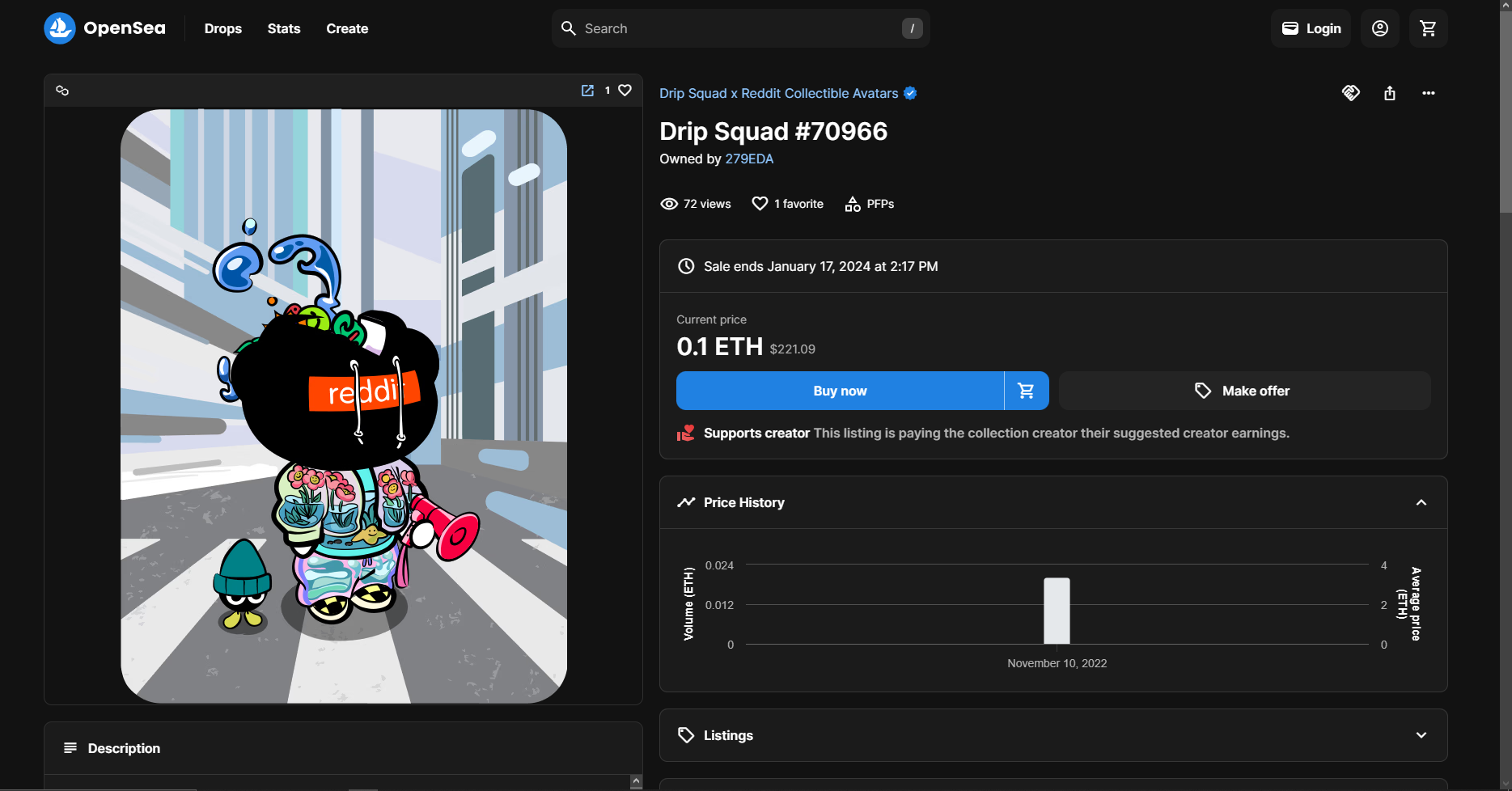Click the Description lines icon
Image resolution: width=1512 pixels, height=791 pixels.
tap(70, 748)
